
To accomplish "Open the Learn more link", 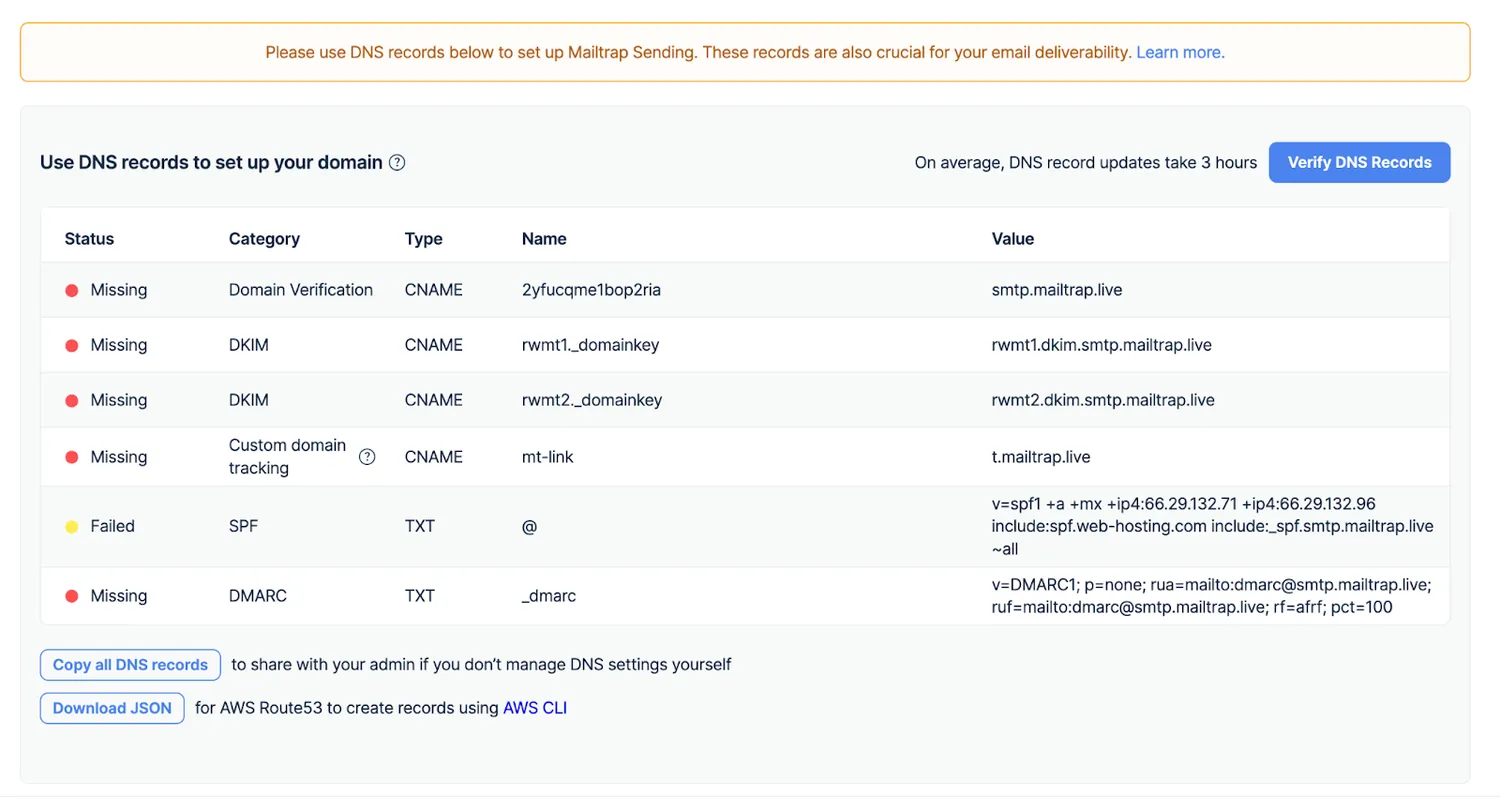I will [x=1180, y=52].
